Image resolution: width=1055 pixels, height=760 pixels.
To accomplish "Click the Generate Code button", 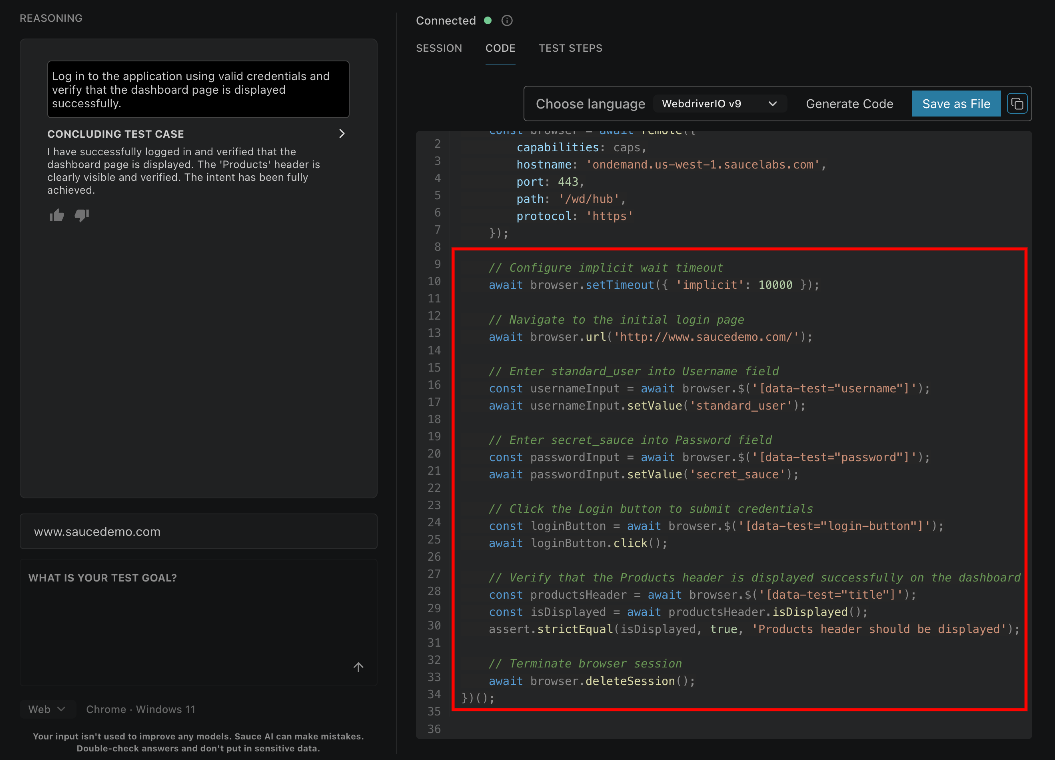I will click(x=849, y=104).
